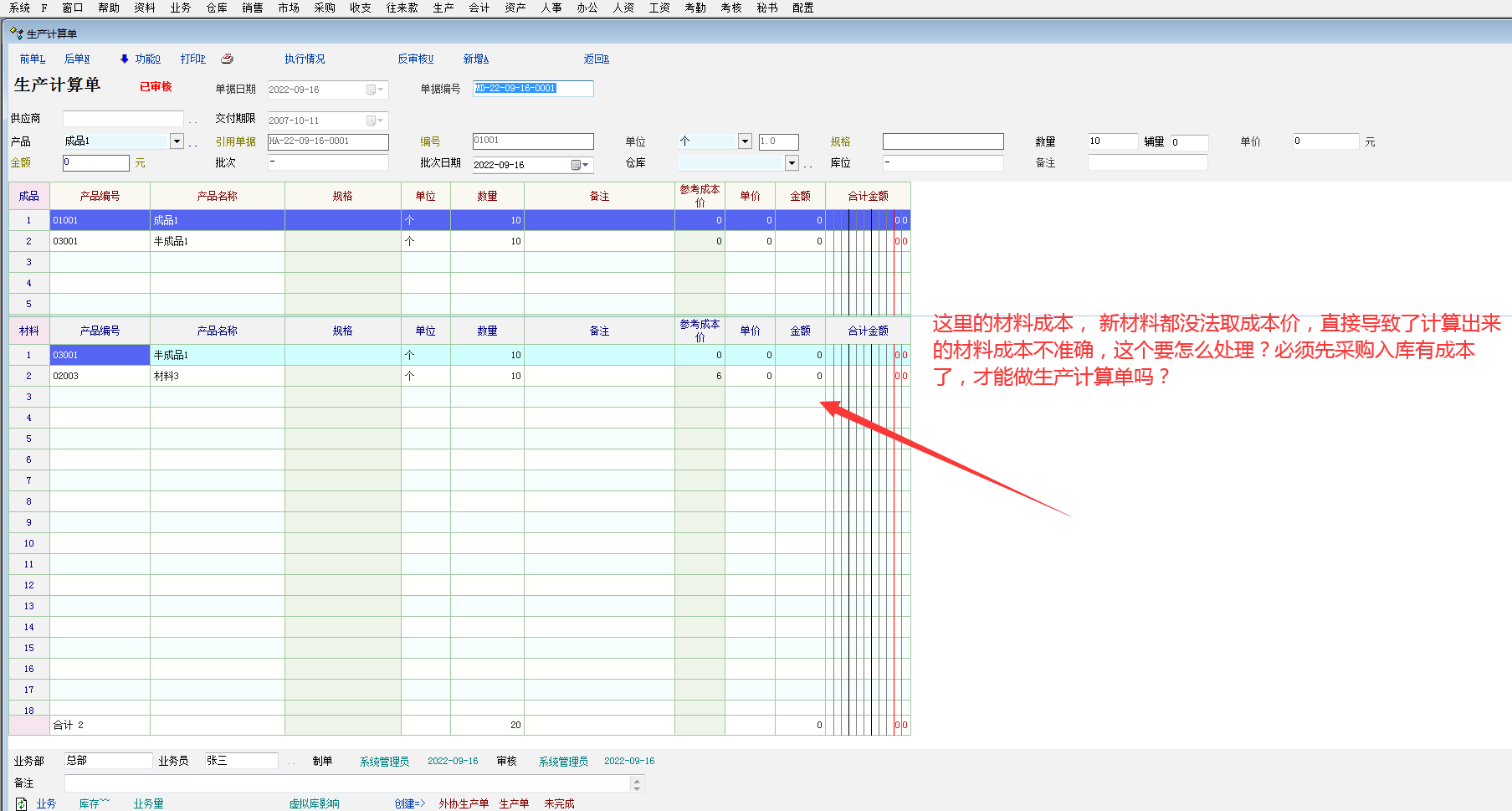This screenshot has width=1512, height=811.
Task: Click the 执行情况 link
Action: (305, 59)
